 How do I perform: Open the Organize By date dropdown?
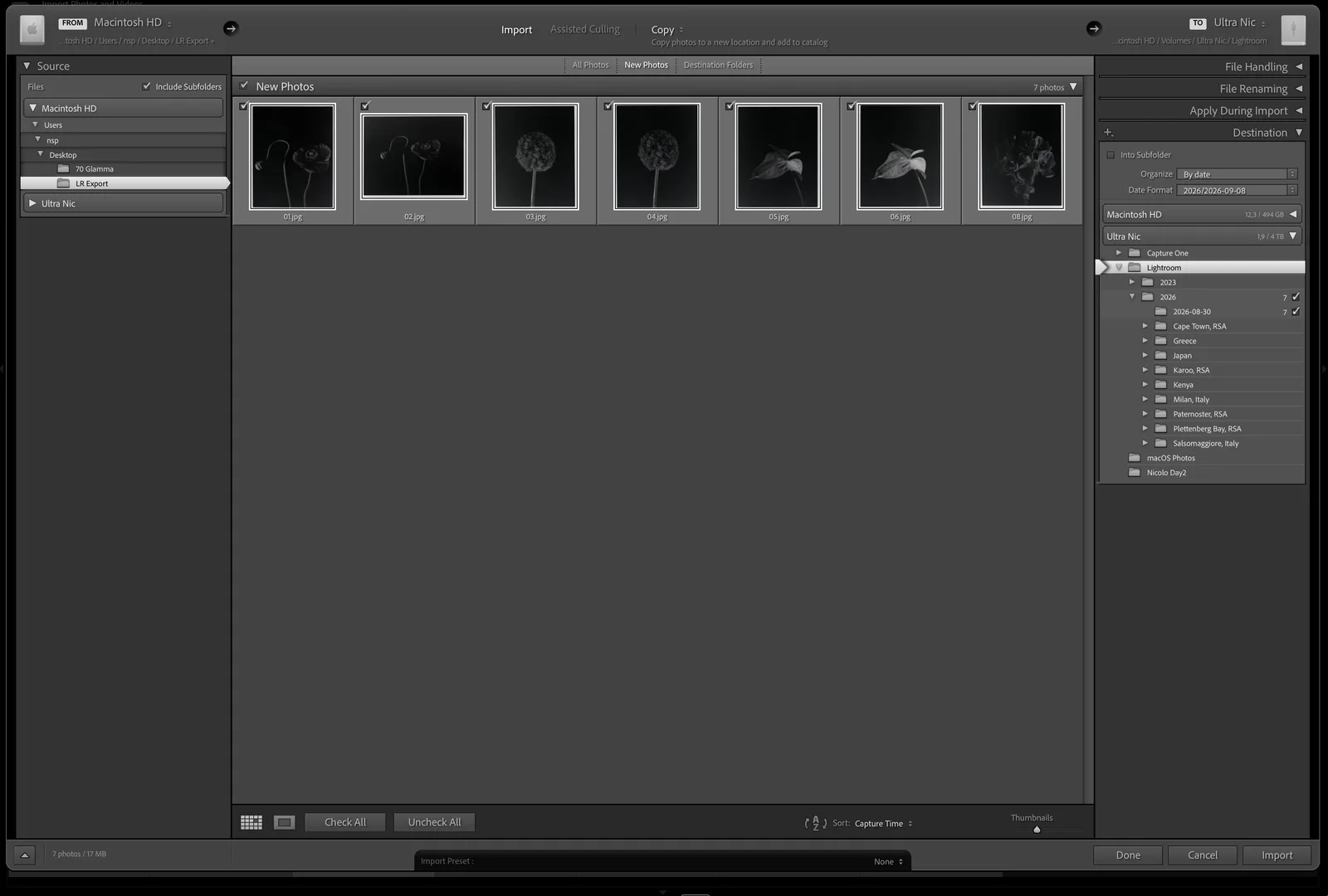coord(1237,174)
